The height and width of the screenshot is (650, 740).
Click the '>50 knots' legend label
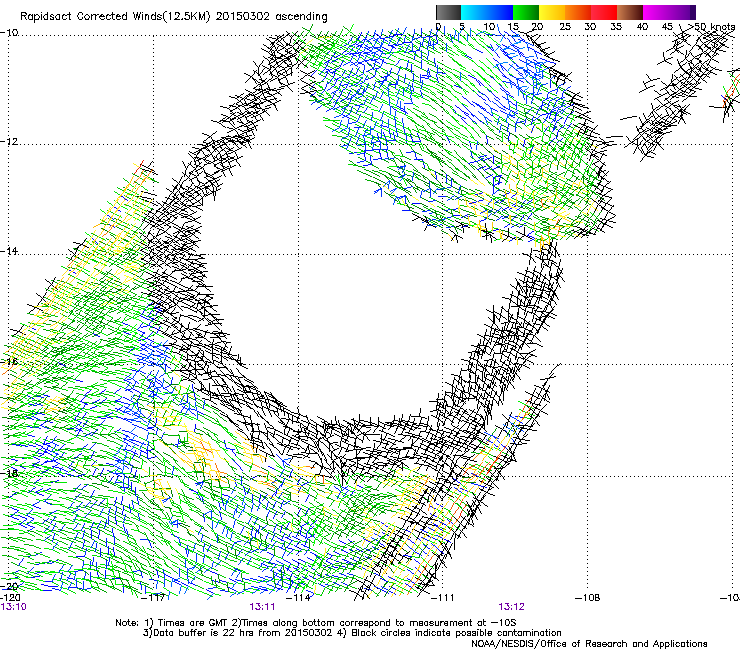[711, 27]
